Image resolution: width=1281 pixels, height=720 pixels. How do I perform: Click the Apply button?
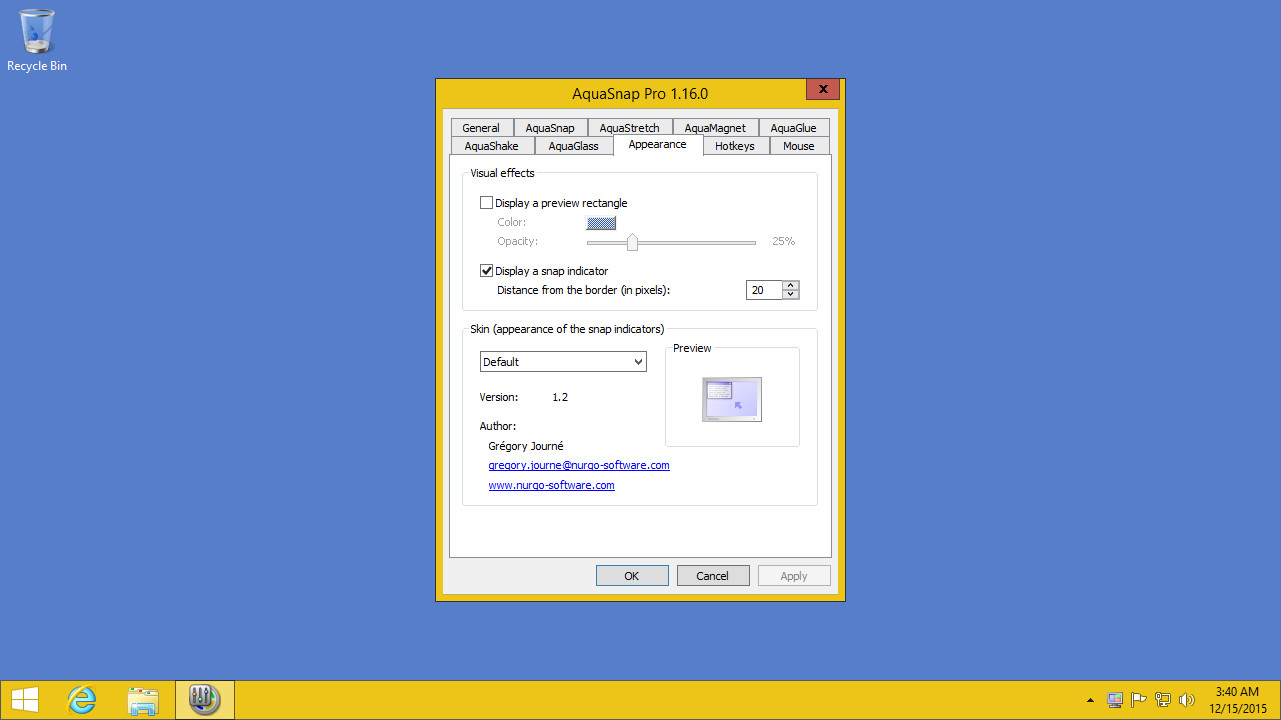point(793,575)
